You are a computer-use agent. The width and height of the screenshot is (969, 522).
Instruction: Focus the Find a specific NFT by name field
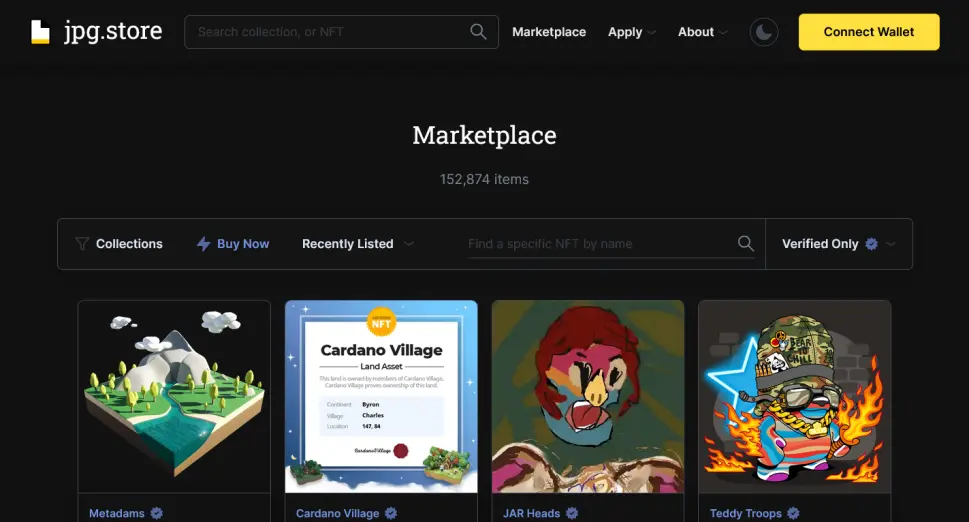611,244
